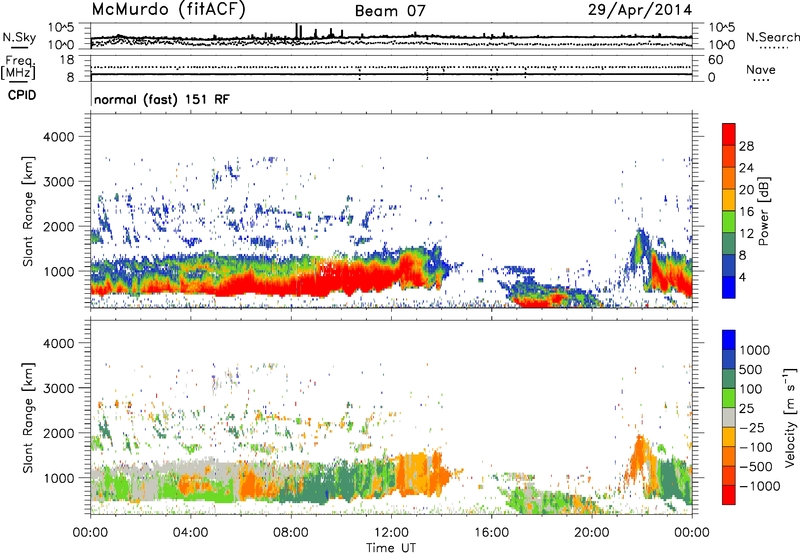The image size is (800, 554).
Task: Pick the -500 to -1000 velocity swatch
Action: (729, 475)
